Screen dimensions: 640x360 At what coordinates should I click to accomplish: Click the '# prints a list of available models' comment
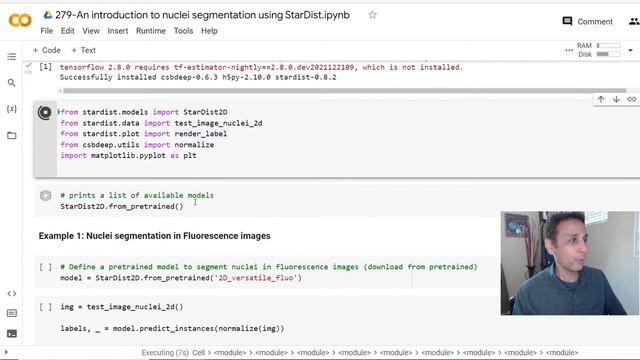click(x=137, y=196)
